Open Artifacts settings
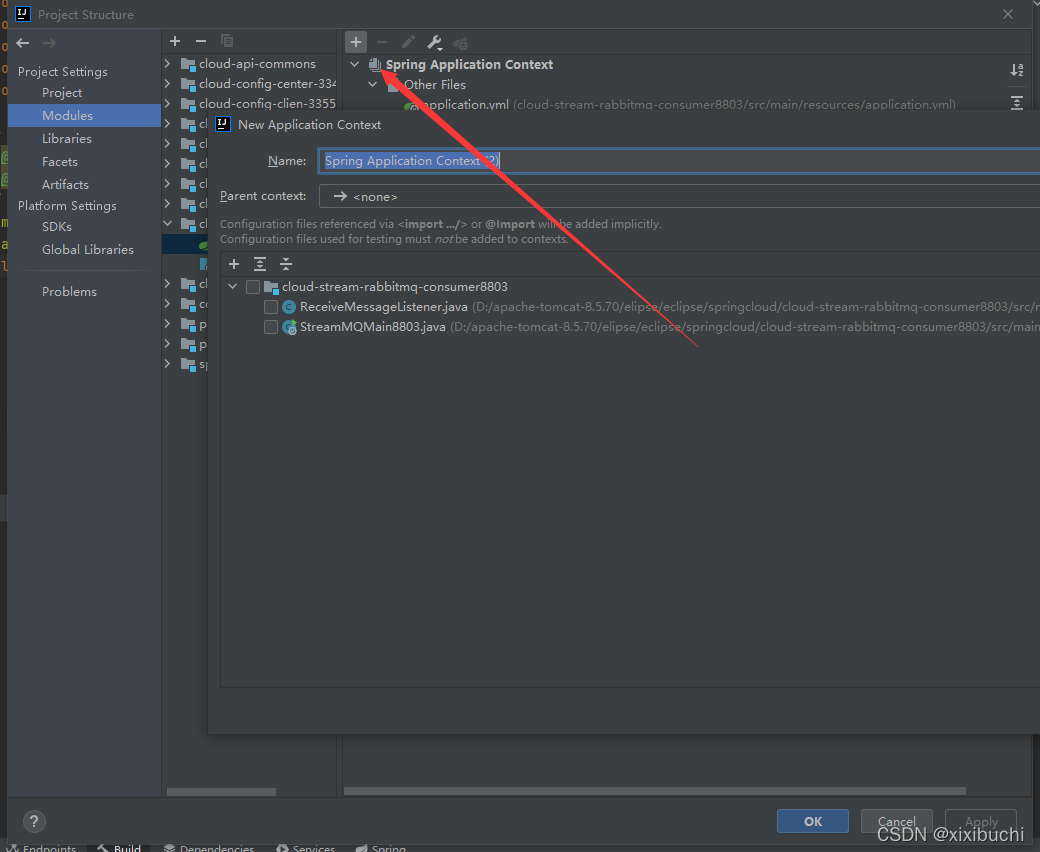The height and width of the screenshot is (852, 1040). (65, 184)
